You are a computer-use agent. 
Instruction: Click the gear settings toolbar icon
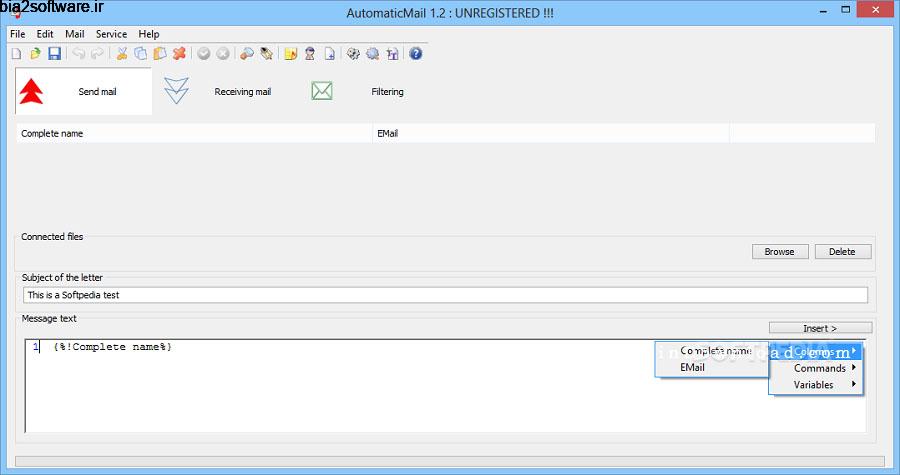[354, 54]
